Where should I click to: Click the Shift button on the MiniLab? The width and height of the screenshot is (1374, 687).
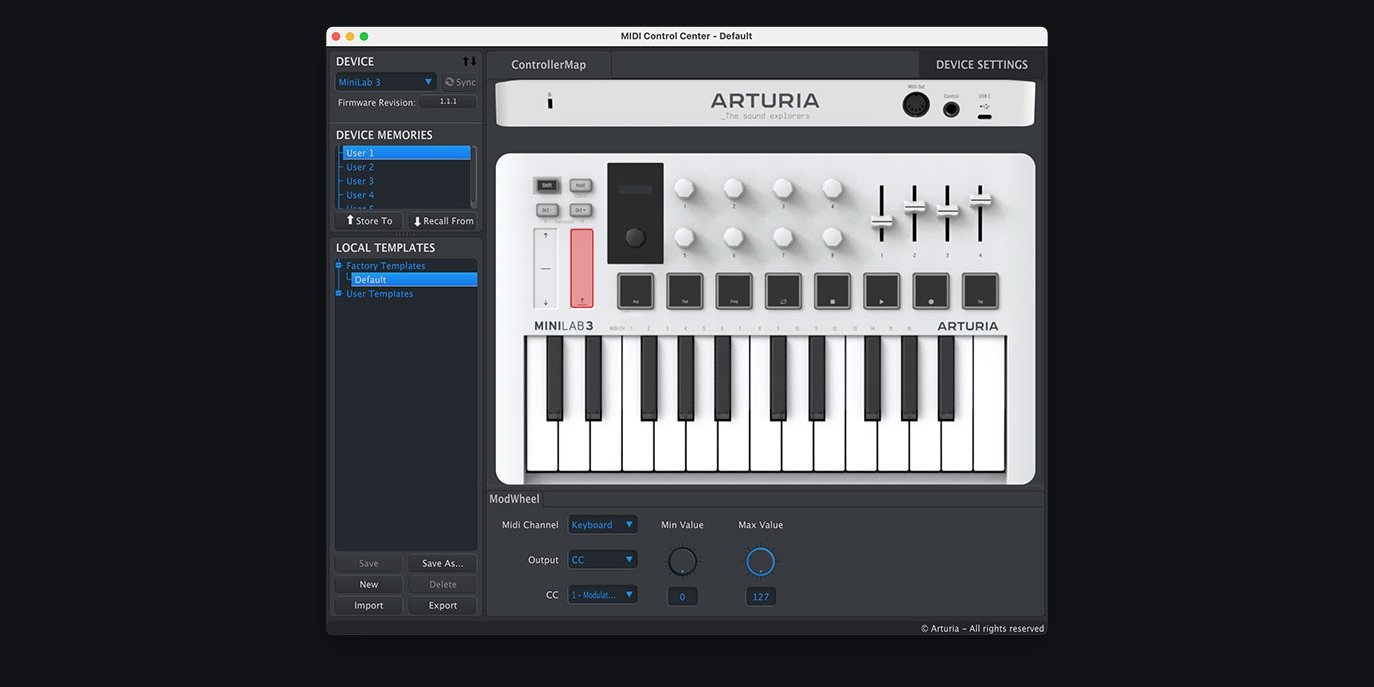pos(547,185)
